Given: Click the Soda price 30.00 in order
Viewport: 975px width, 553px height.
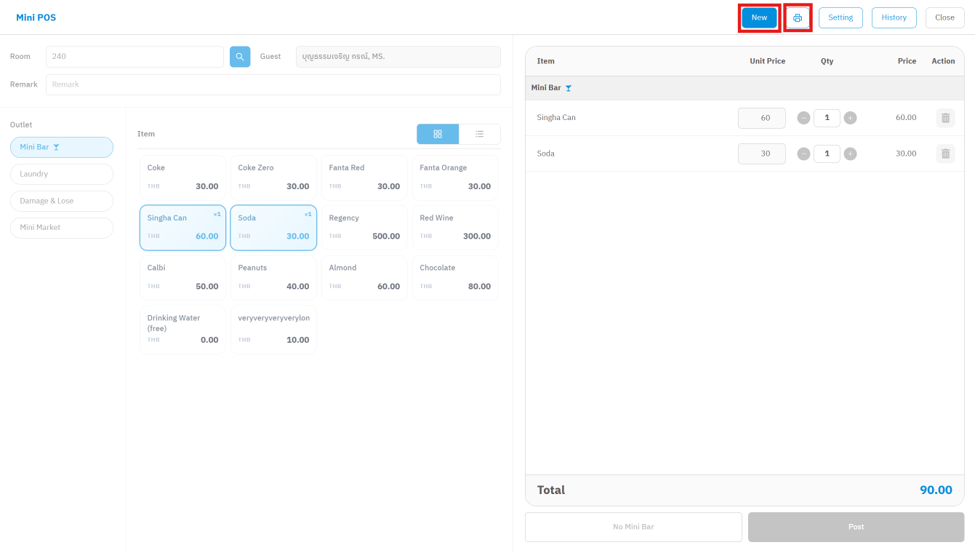Looking at the screenshot, I should click(x=906, y=154).
